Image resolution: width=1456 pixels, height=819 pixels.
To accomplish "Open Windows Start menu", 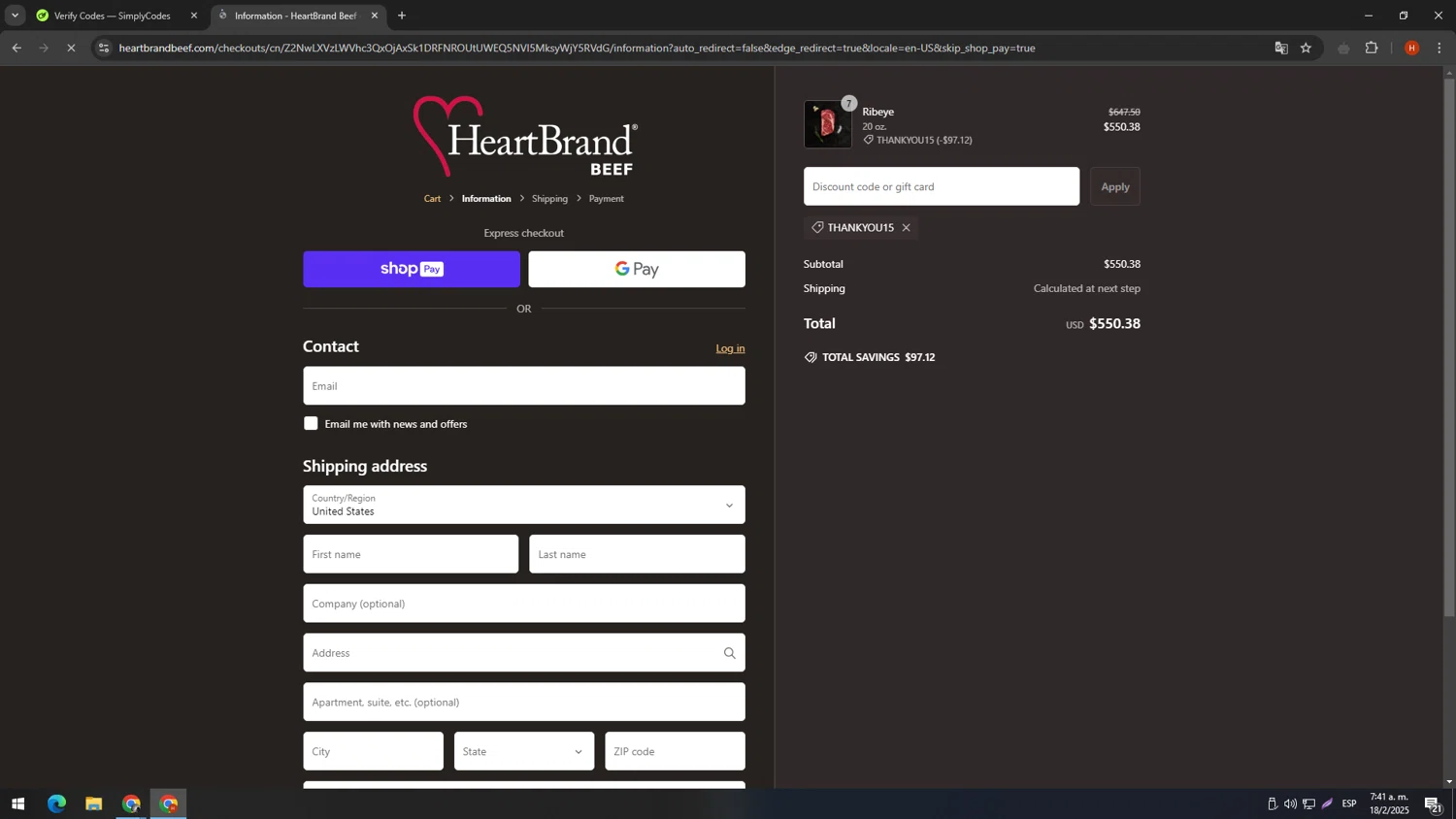I will pyautogui.click(x=17, y=803).
